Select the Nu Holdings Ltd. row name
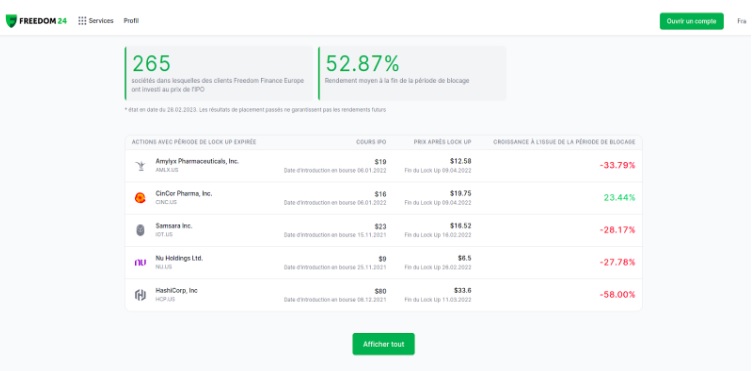756x371 pixels. pyautogui.click(x=179, y=258)
